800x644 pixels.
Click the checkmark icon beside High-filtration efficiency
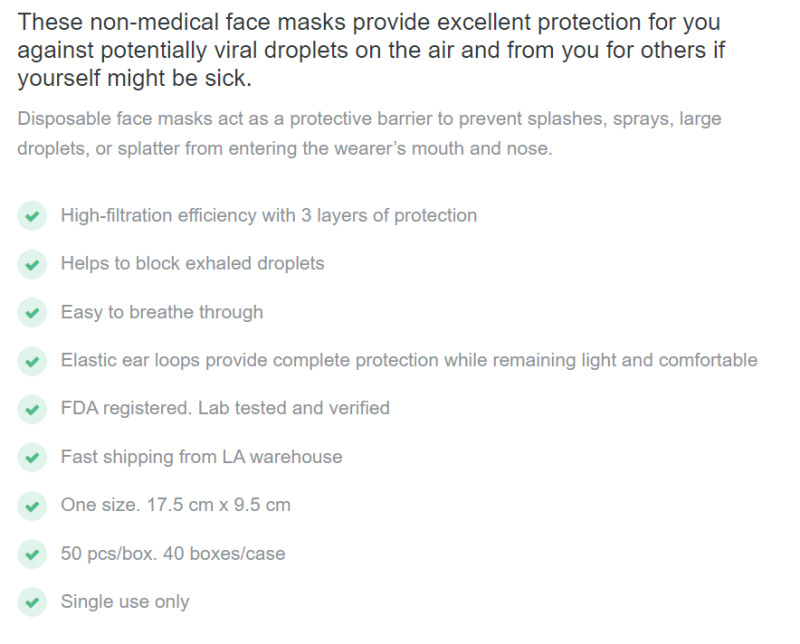point(32,216)
